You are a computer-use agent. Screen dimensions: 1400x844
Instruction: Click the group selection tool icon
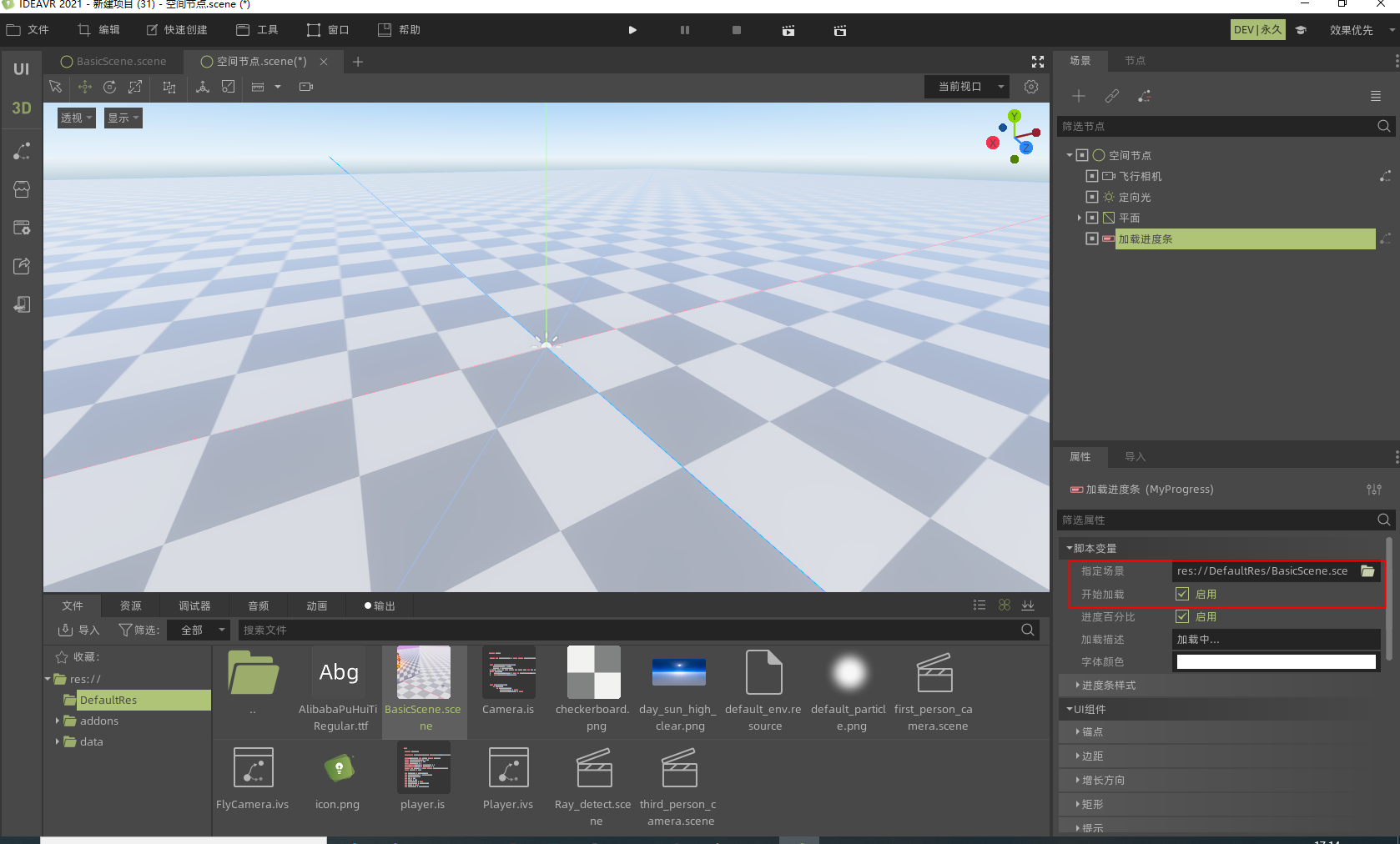pyautogui.click(x=169, y=87)
